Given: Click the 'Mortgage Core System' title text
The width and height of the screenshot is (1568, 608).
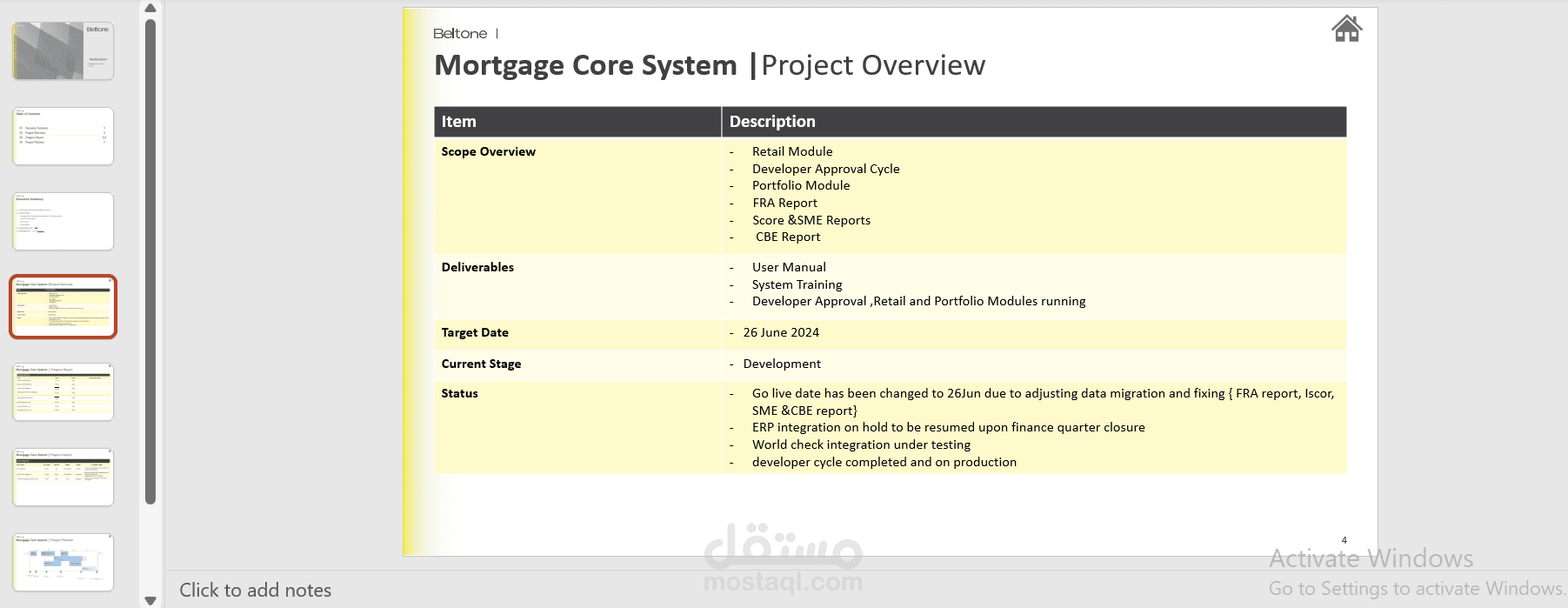Looking at the screenshot, I should [585, 65].
